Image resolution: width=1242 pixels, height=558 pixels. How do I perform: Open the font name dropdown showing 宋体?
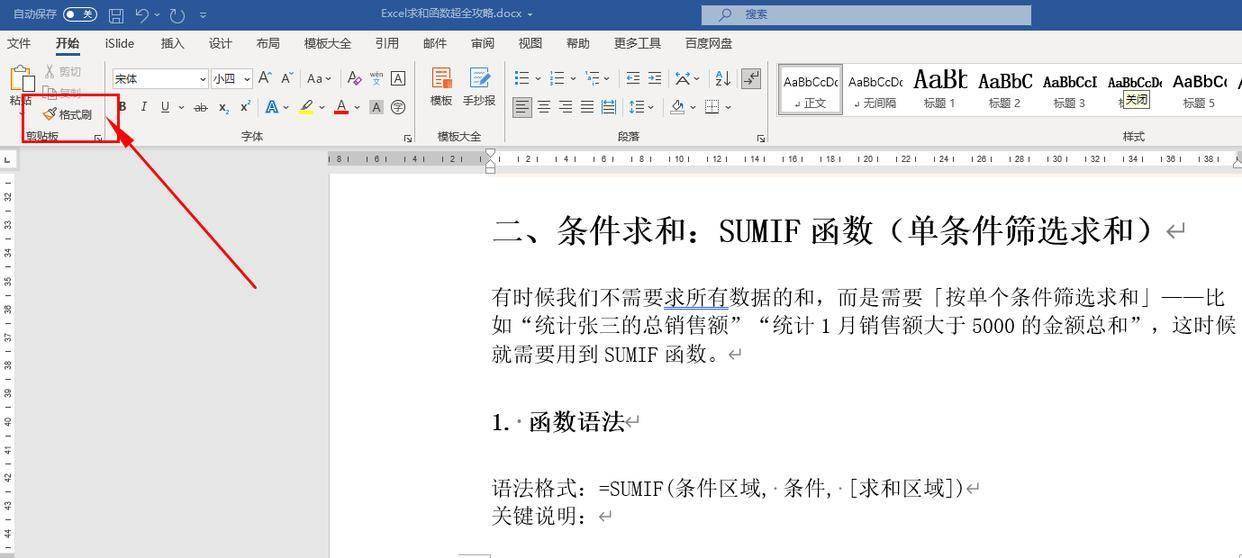pyautogui.click(x=203, y=79)
